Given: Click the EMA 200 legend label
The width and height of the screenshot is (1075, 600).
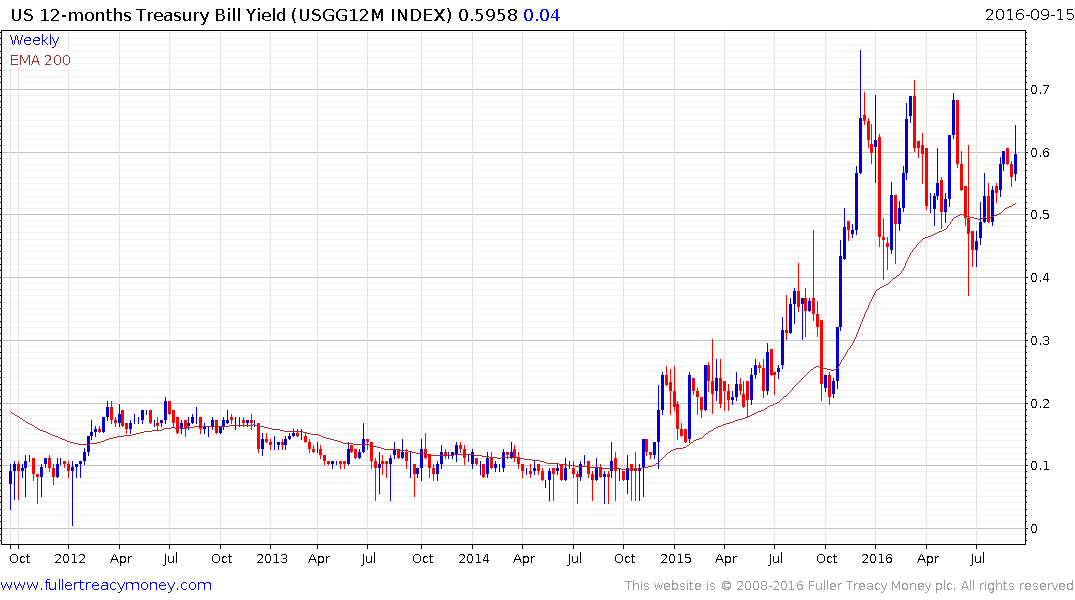Looking at the screenshot, I should tap(40, 60).
